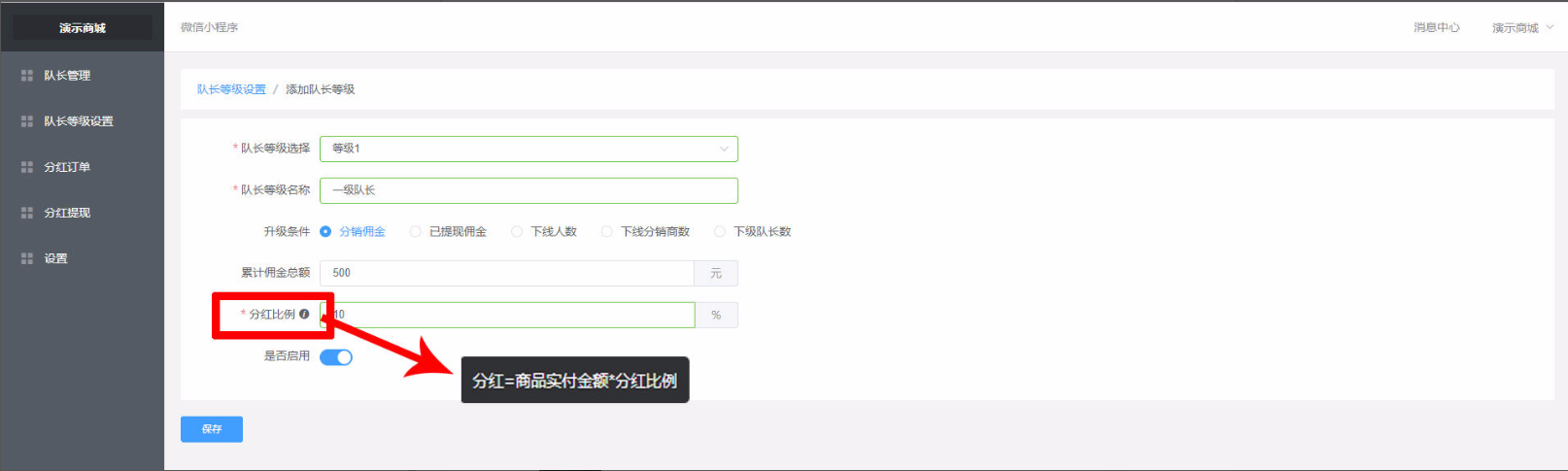
Task: Select the 已提现佣金 upgrade condition
Action: click(448, 231)
